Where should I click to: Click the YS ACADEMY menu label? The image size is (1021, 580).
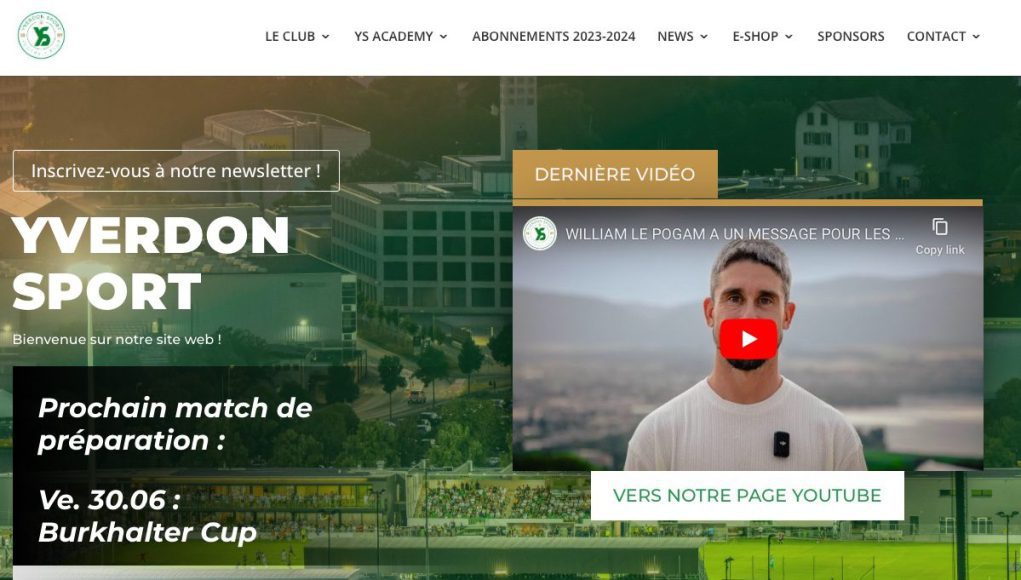pyautogui.click(x=393, y=36)
